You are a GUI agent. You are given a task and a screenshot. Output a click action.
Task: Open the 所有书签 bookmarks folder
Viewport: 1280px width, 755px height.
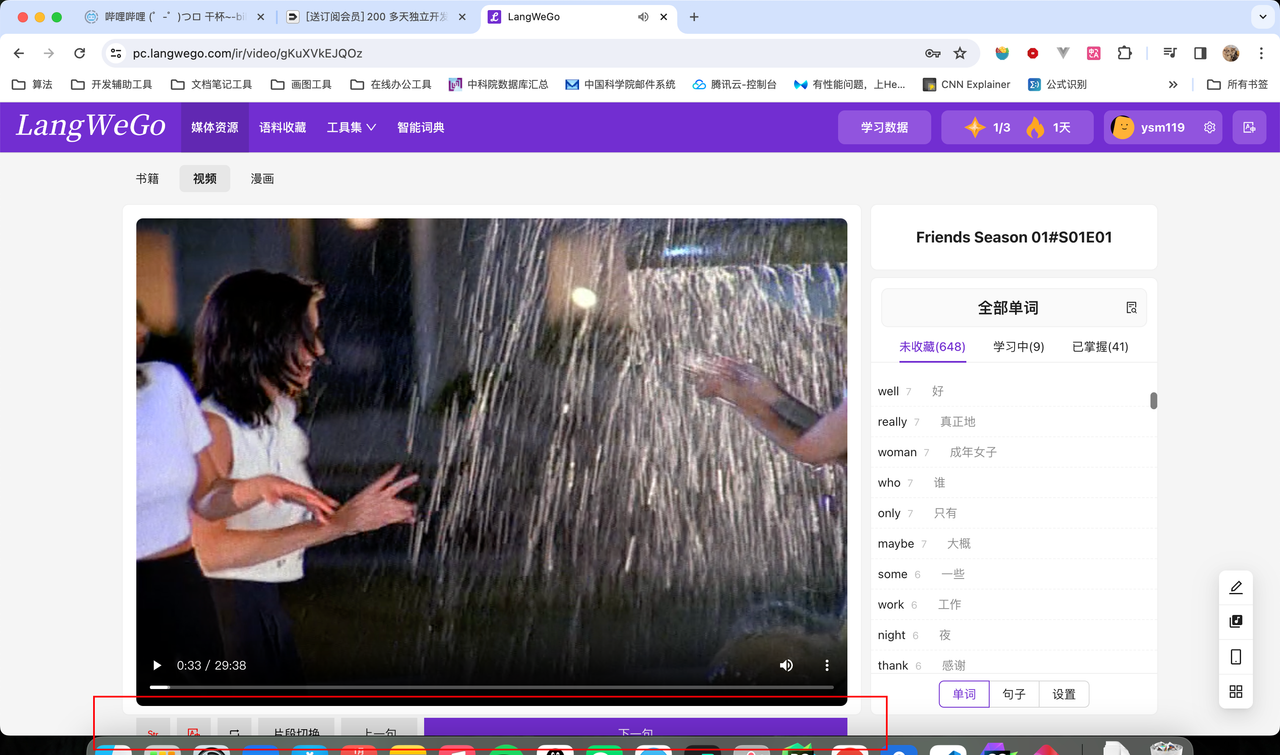point(1237,85)
